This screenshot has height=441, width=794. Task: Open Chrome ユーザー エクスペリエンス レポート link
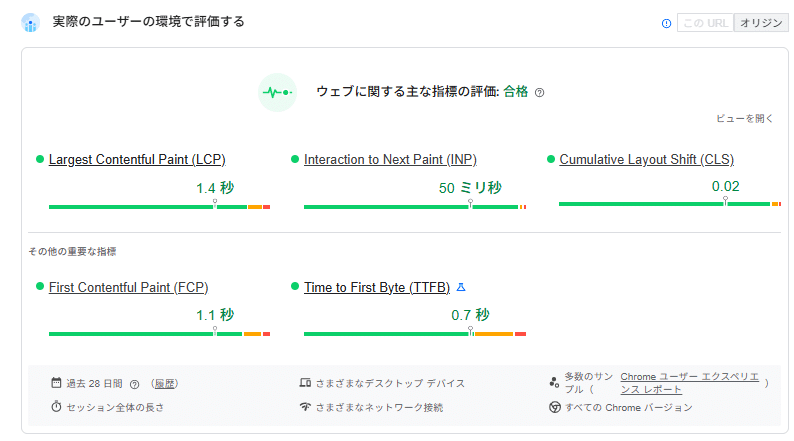[690, 382]
